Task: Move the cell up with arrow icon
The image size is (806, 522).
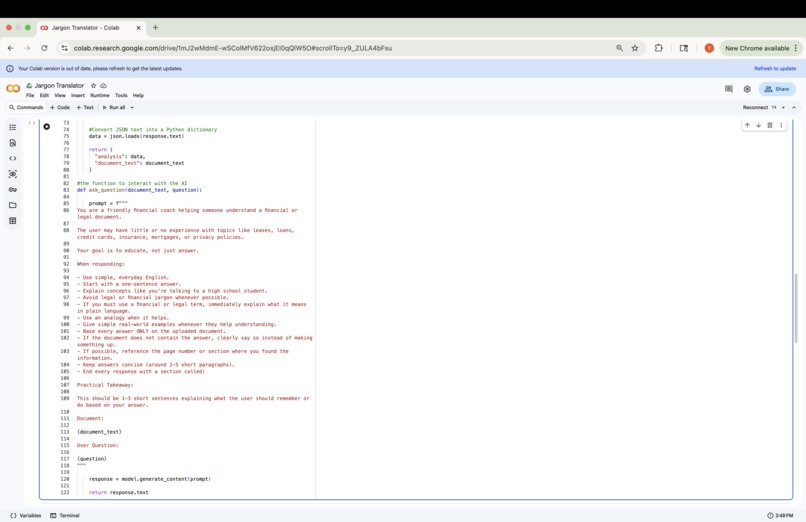Action: pos(747,125)
